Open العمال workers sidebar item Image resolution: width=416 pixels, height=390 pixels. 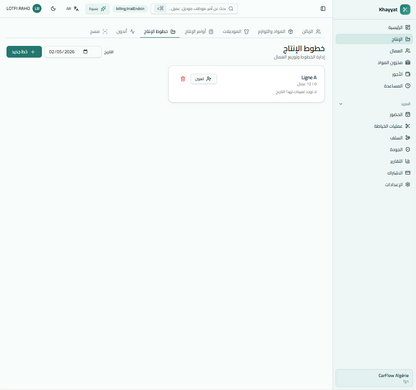coord(374,51)
